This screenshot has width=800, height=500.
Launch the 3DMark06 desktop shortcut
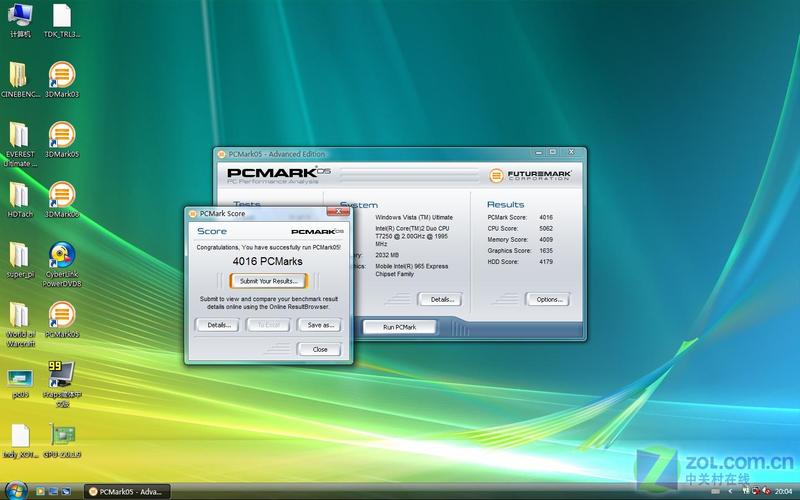tap(62, 200)
